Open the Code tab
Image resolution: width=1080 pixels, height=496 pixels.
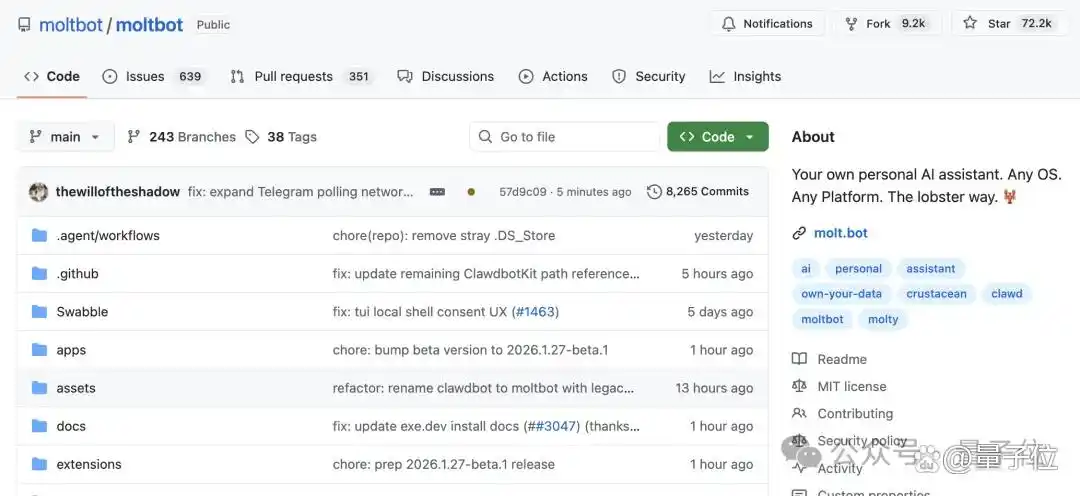pos(52,76)
